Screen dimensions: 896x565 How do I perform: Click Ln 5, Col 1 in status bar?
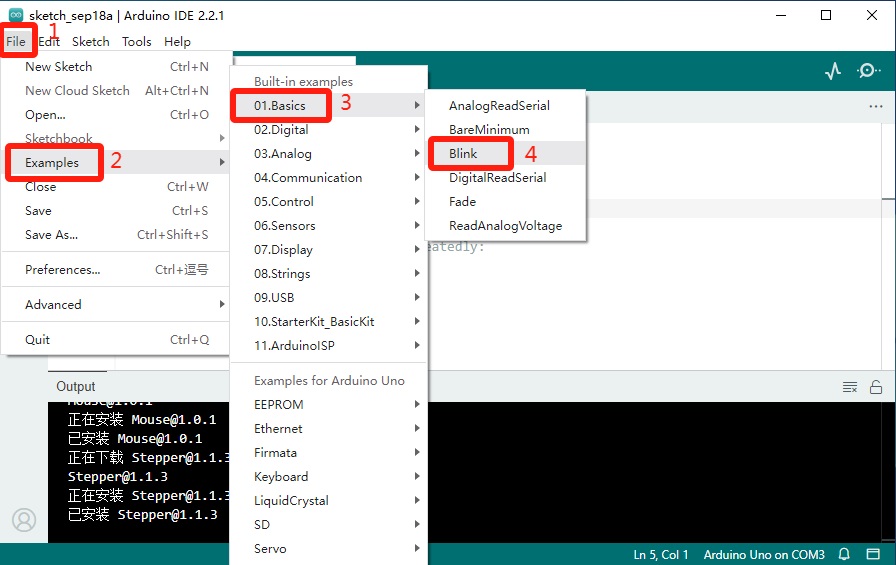pyautogui.click(x=661, y=555)
